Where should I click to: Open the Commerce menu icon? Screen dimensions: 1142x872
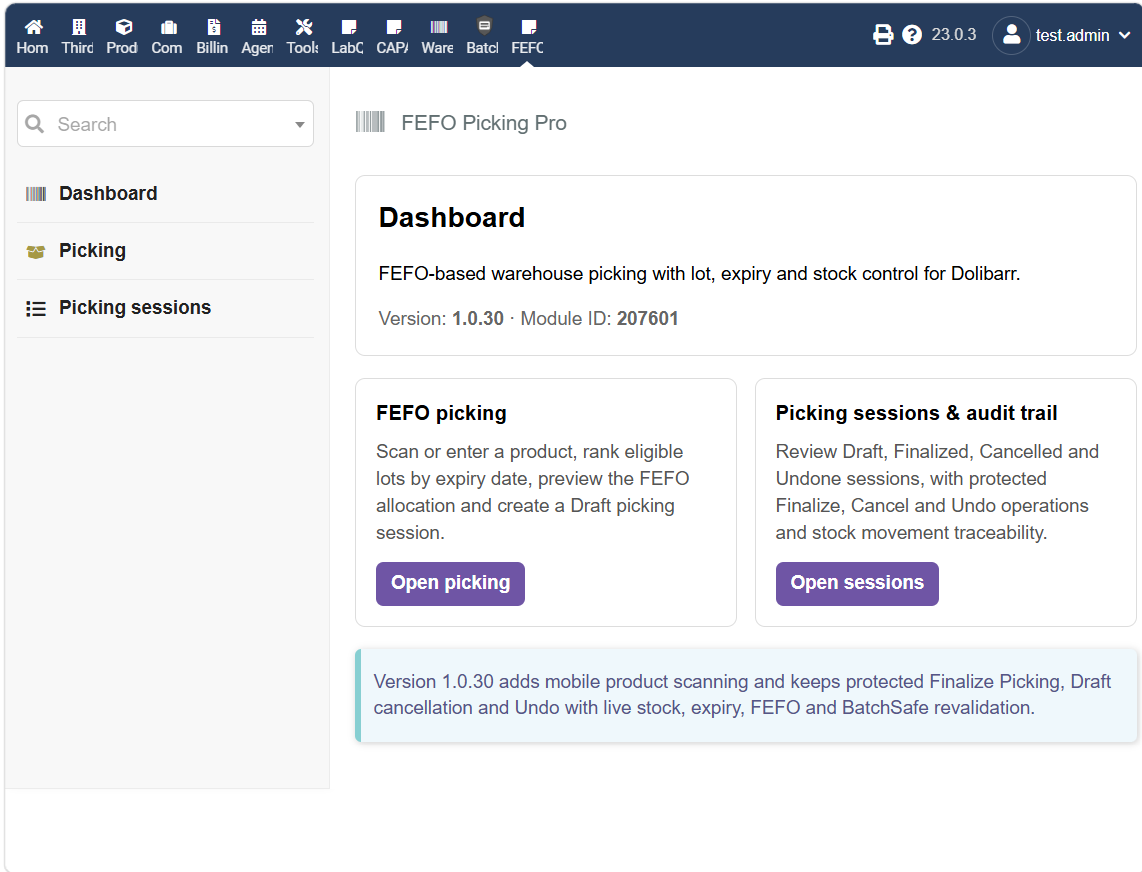168,28
